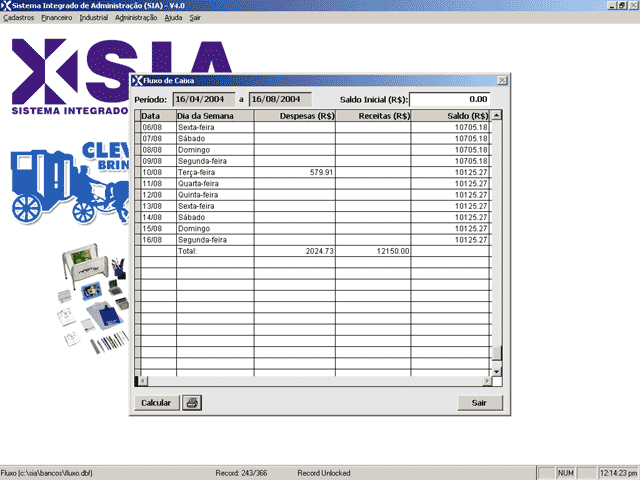The height and width of the screenshot is (480, 640).
Task: Click the horizontal scrollbar right arrow
Action: tap(486, 381)
